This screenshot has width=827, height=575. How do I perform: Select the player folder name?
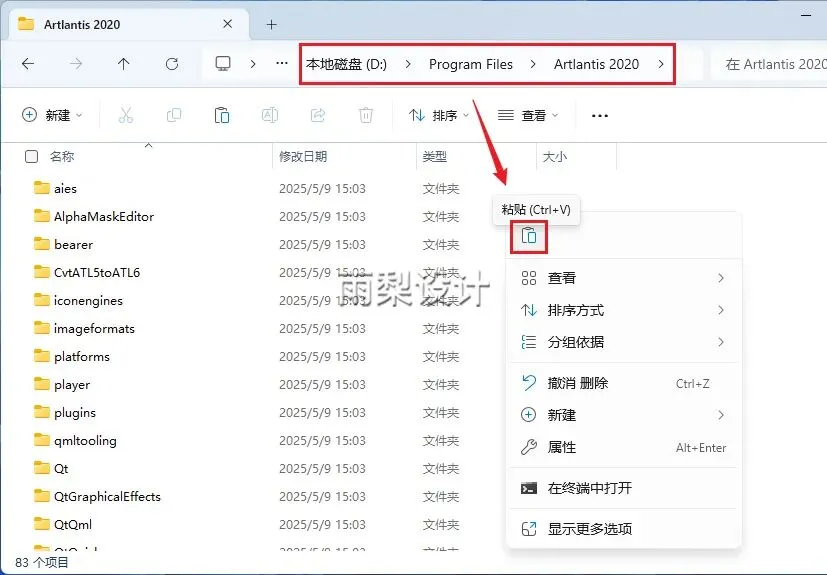pyautogui.click(x=72, y=385)
